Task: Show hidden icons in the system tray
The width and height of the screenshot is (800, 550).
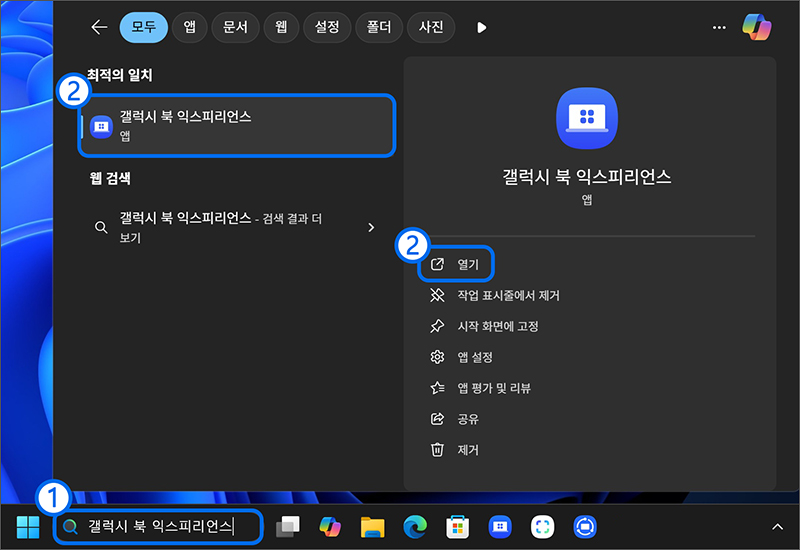Action: (x=777, y=527)
